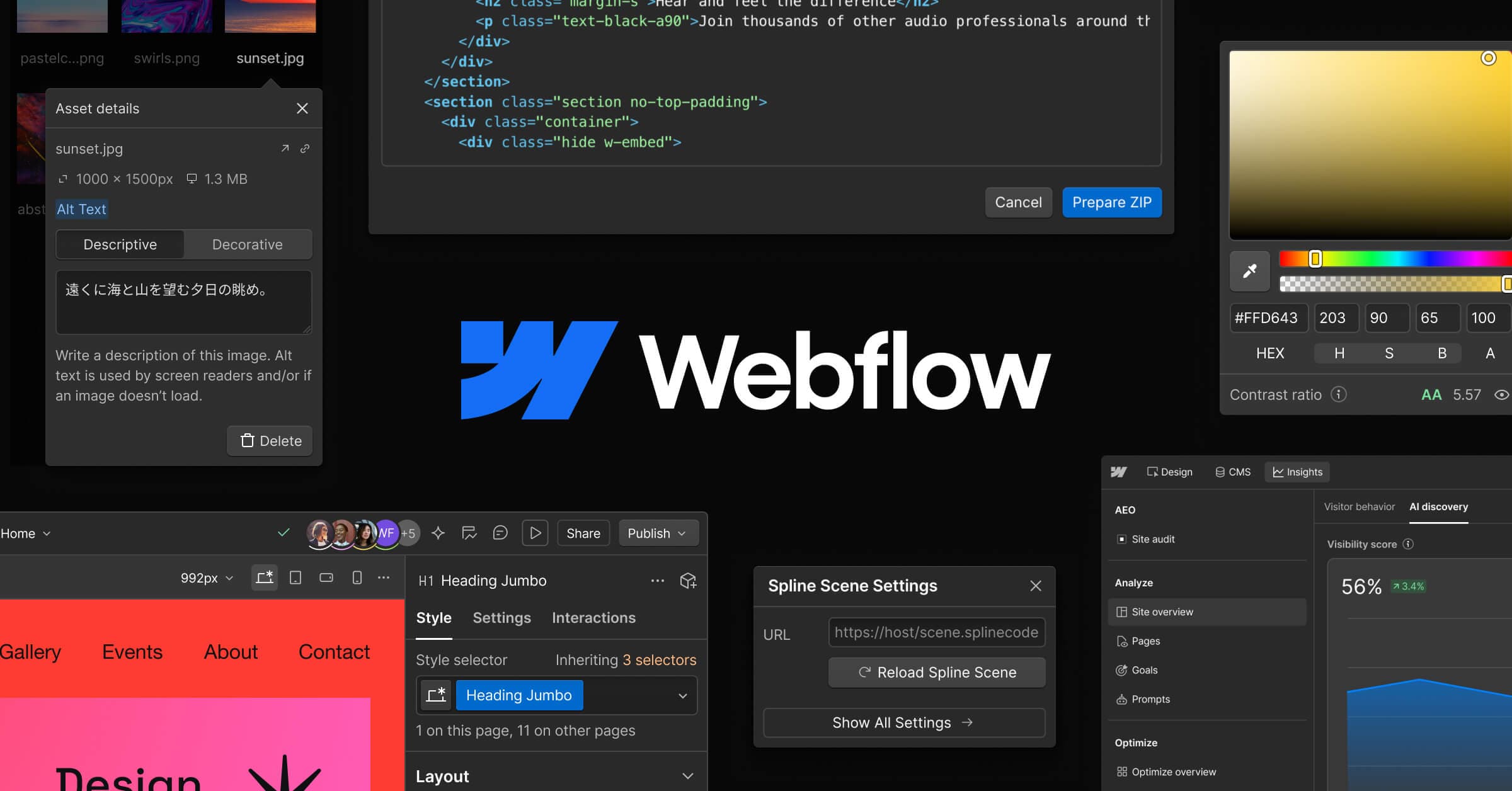Select Descriptive alt text option
The image size is (1512, 791).
click(x=120, y=244)
